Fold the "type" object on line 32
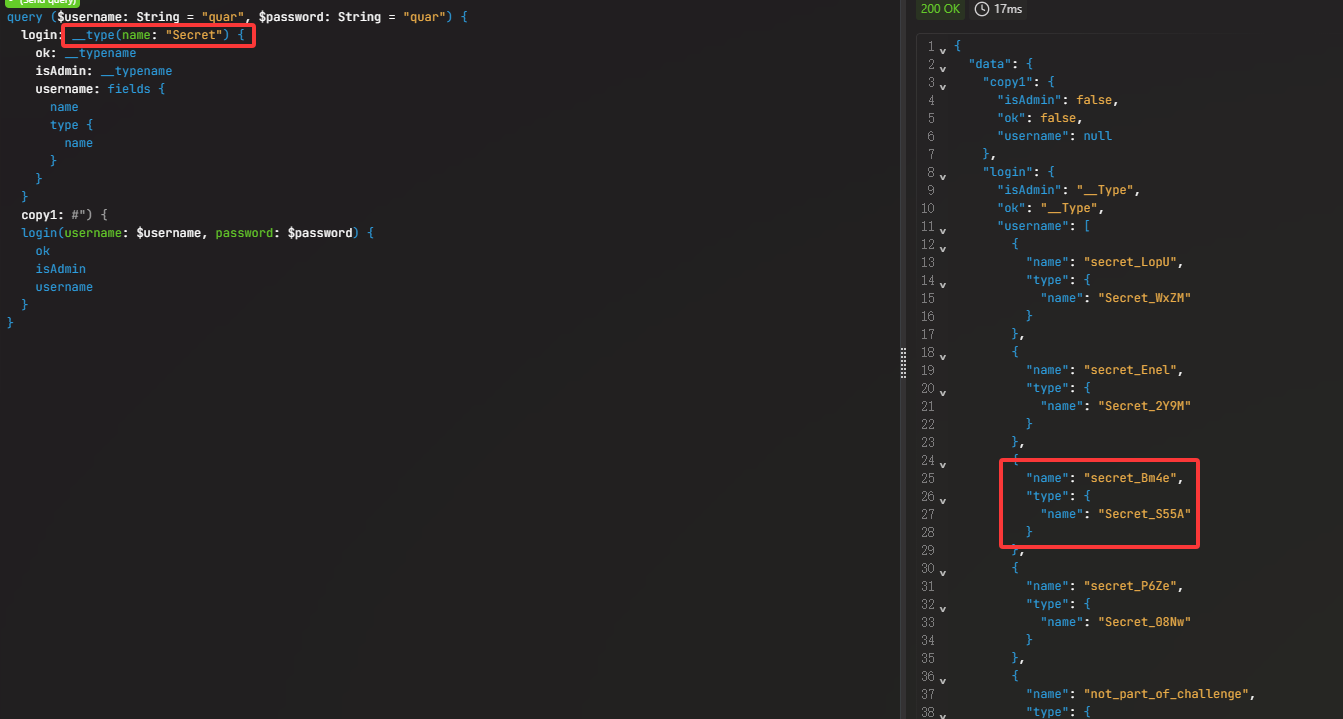This screenshot has width=1343, height=719. click(x=942, y=608)
